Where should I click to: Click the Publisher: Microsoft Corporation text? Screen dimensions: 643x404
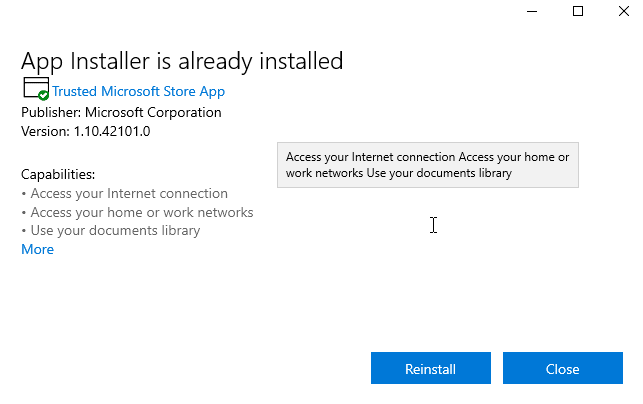coord(121,112)
